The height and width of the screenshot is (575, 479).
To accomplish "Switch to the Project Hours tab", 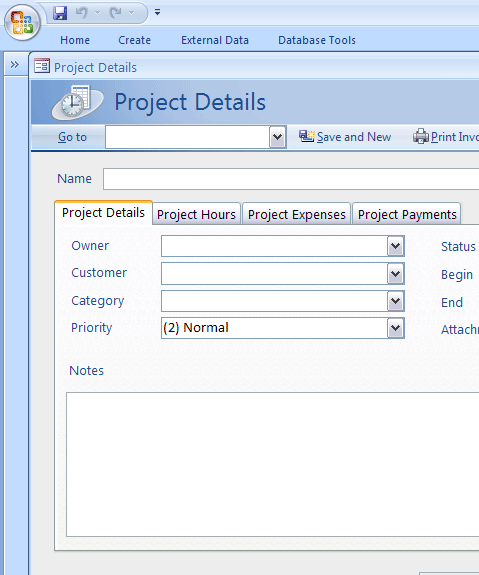I will [x=196, y=214].
